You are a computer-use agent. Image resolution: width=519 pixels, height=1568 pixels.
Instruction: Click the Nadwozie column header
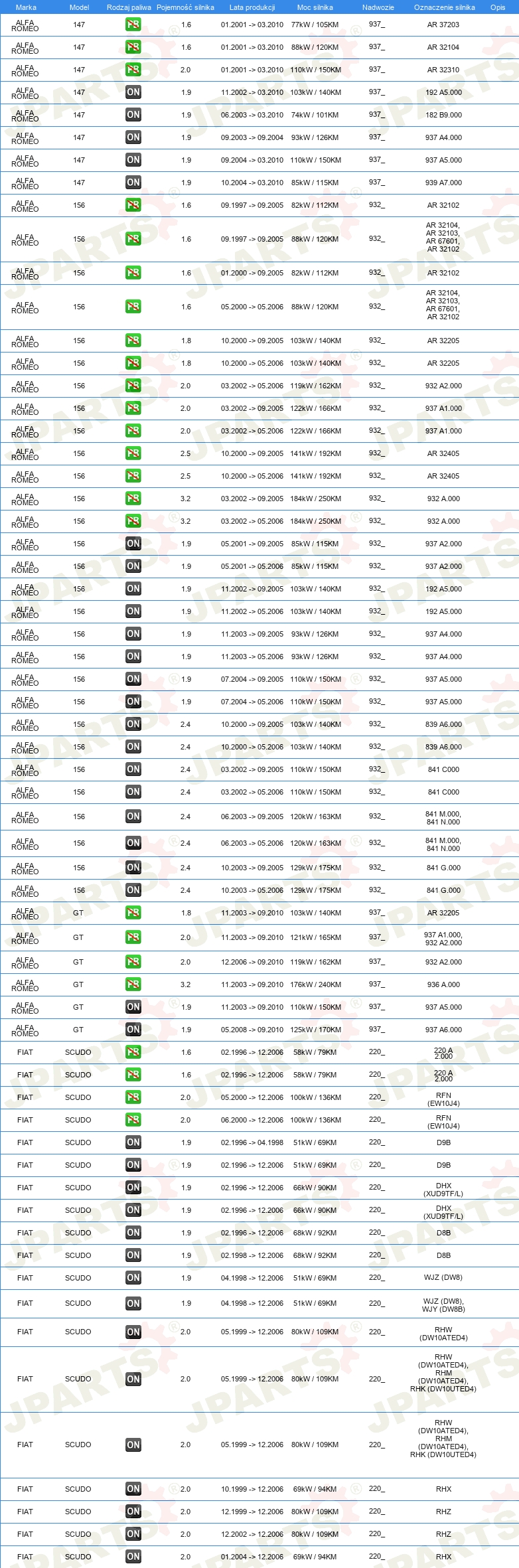coord(378,7)
